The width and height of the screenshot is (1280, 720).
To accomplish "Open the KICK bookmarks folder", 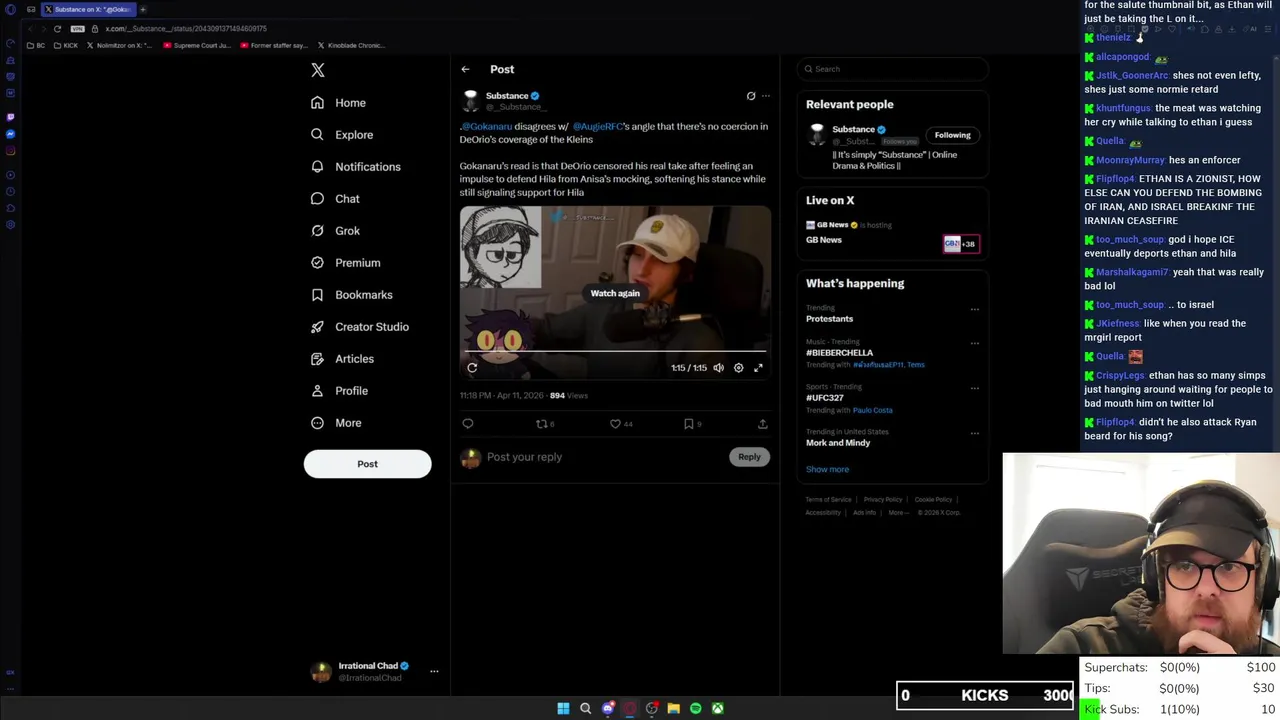I will coord(66,45).
